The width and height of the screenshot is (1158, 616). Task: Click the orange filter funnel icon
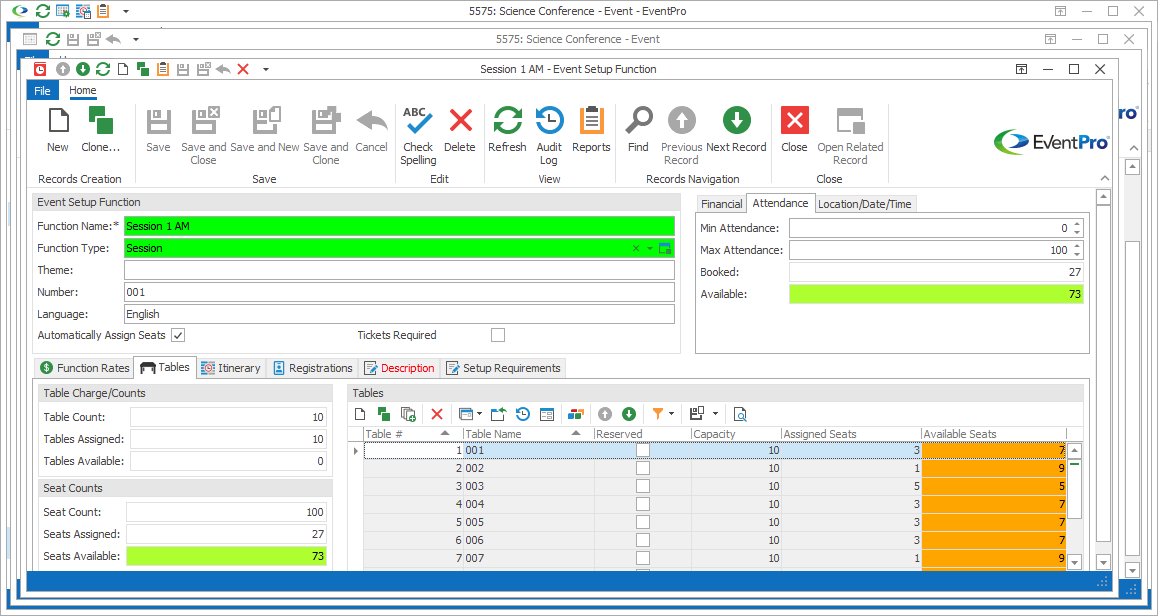[x=657, y=414]
